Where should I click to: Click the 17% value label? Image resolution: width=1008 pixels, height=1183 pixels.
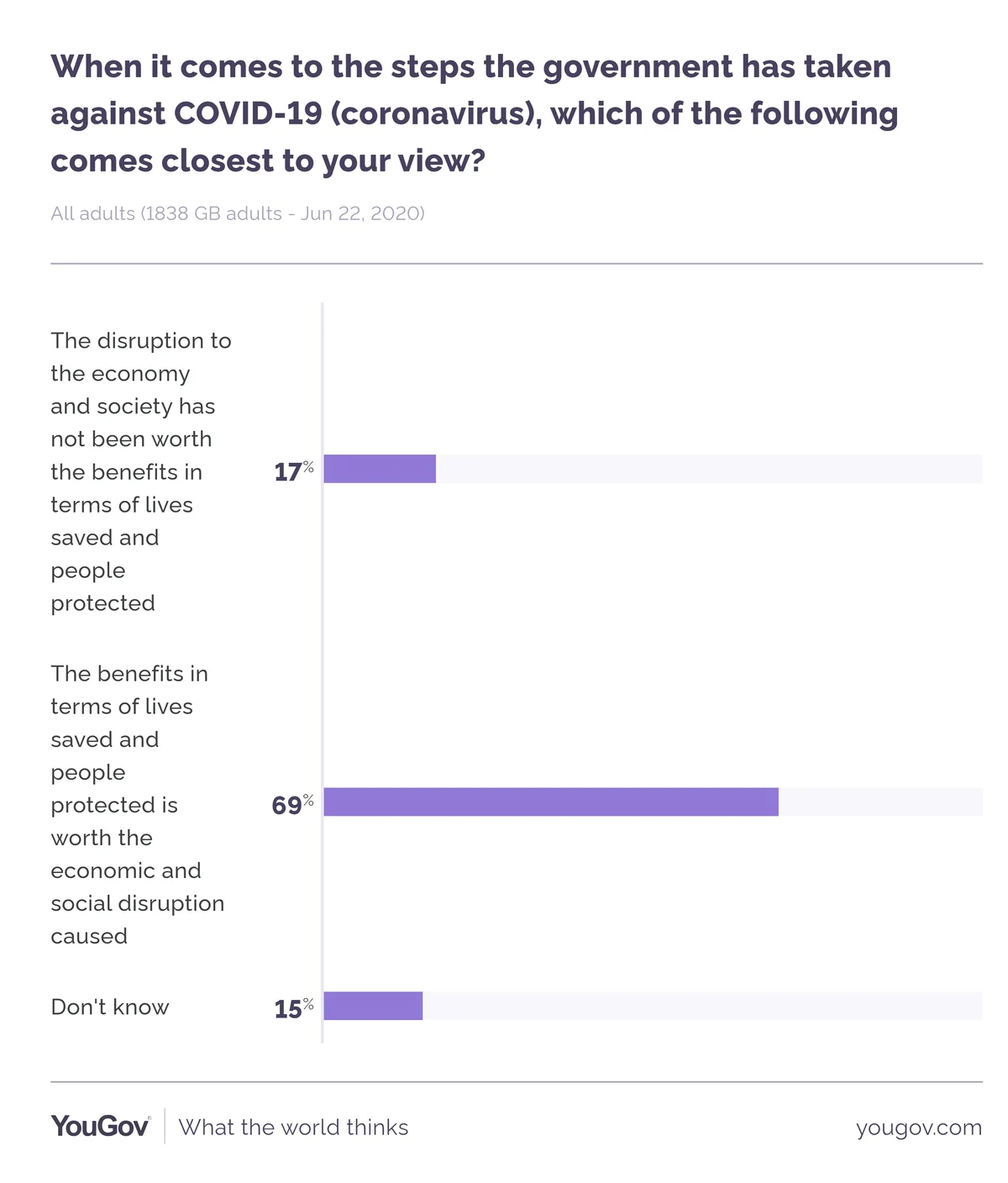click(294, 471)
